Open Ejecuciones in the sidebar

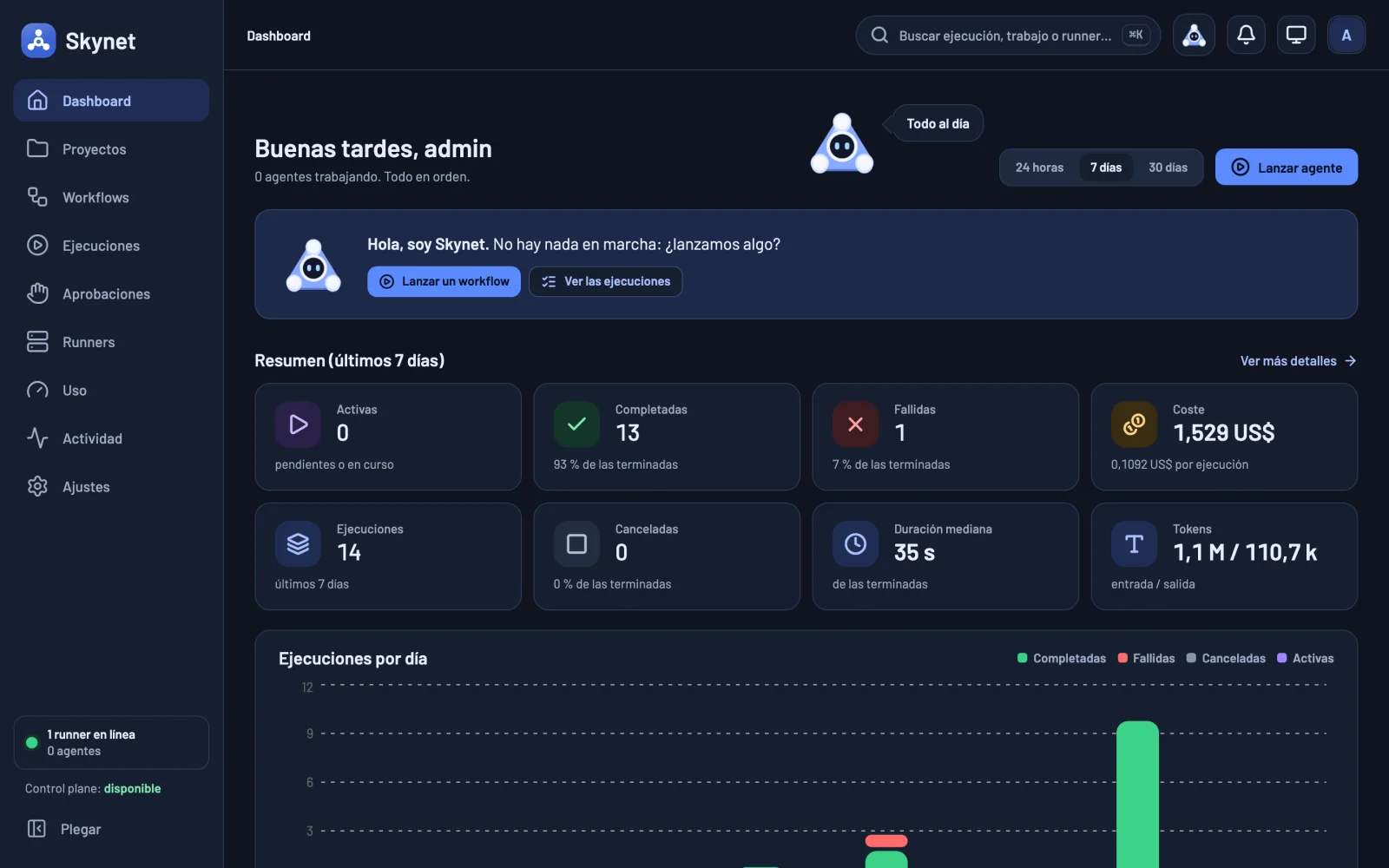[111, 246]
